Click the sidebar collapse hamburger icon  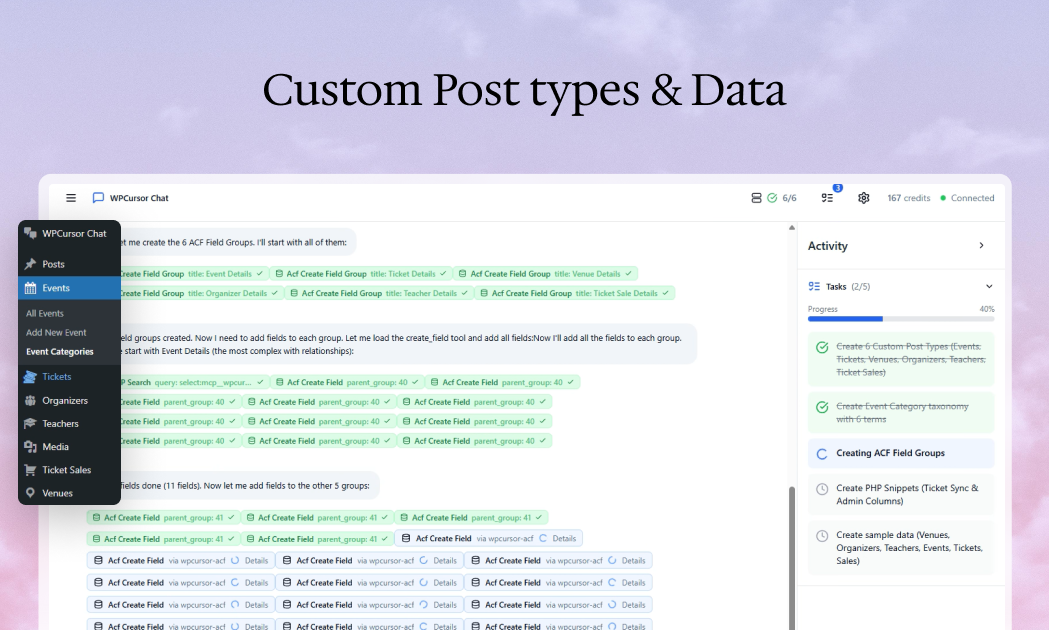[71, 198]
